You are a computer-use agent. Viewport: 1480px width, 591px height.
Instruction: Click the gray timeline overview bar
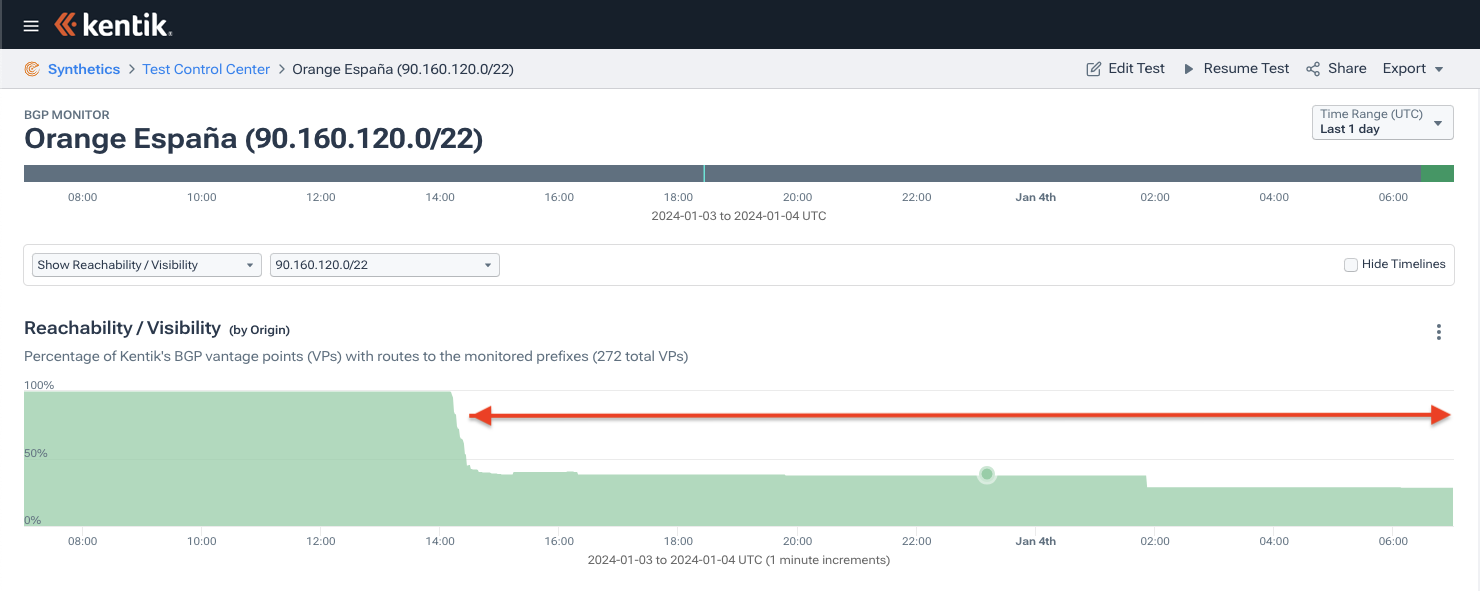[738, 173]
